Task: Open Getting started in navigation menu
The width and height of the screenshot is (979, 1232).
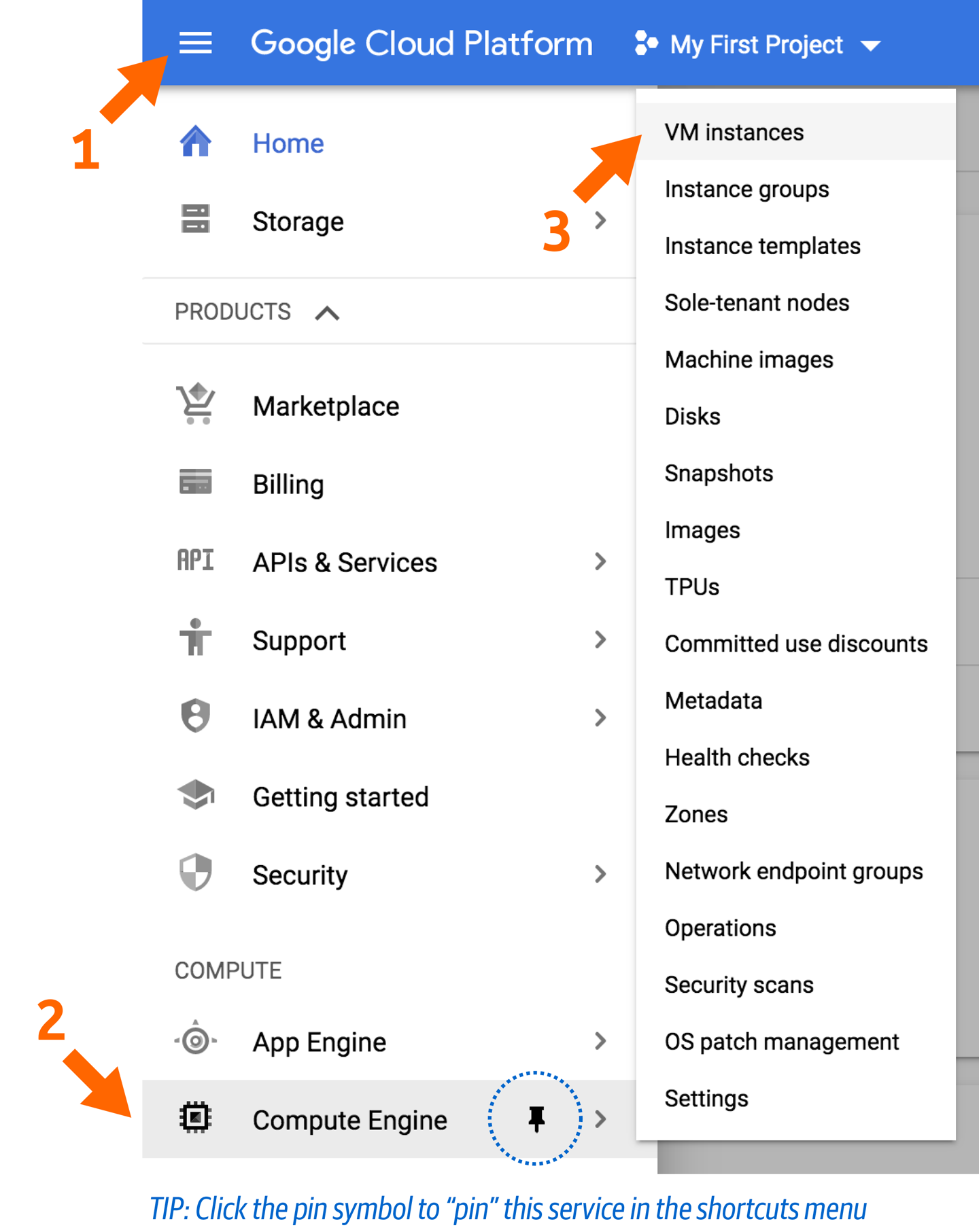Action: (x=341, y=798)
